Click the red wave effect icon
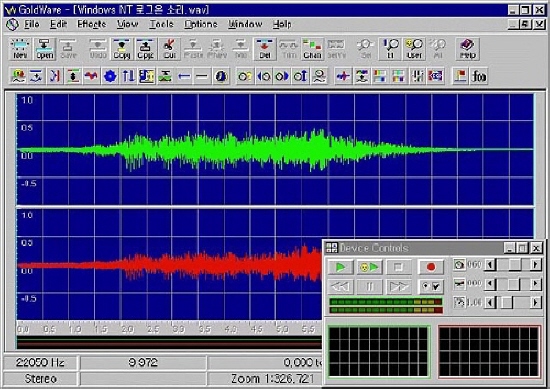The width and height of the screenshot is (550, 389). point(92,76)
